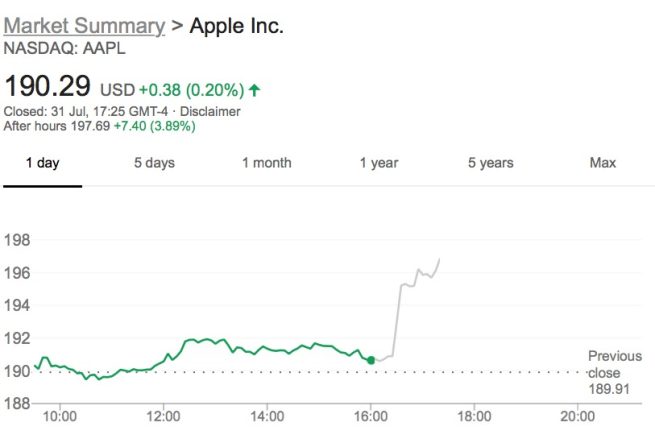Click the Previous close 189.91 label
This screenshot has width=655, height=443.
pos(614,372)
